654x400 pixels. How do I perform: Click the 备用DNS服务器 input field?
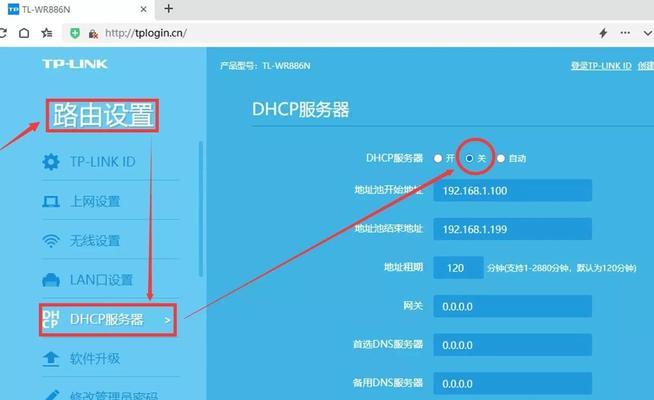click(x=513, y=384)
